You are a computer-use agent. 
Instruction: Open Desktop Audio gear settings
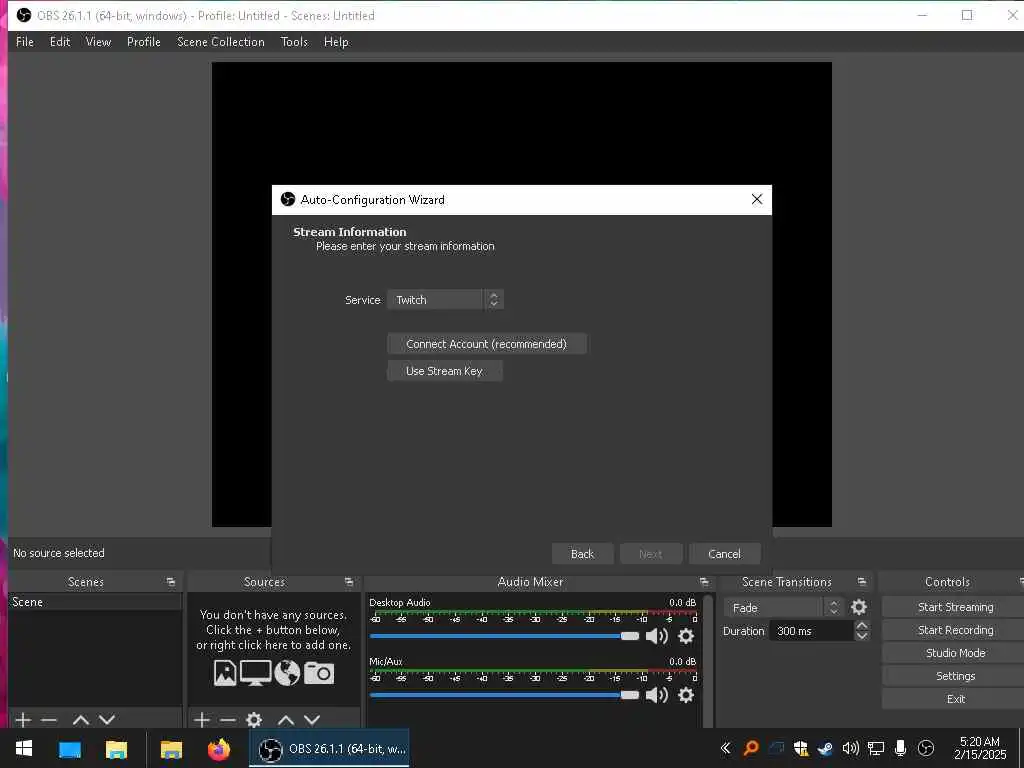pyautogui.click(x=686, y=636)
